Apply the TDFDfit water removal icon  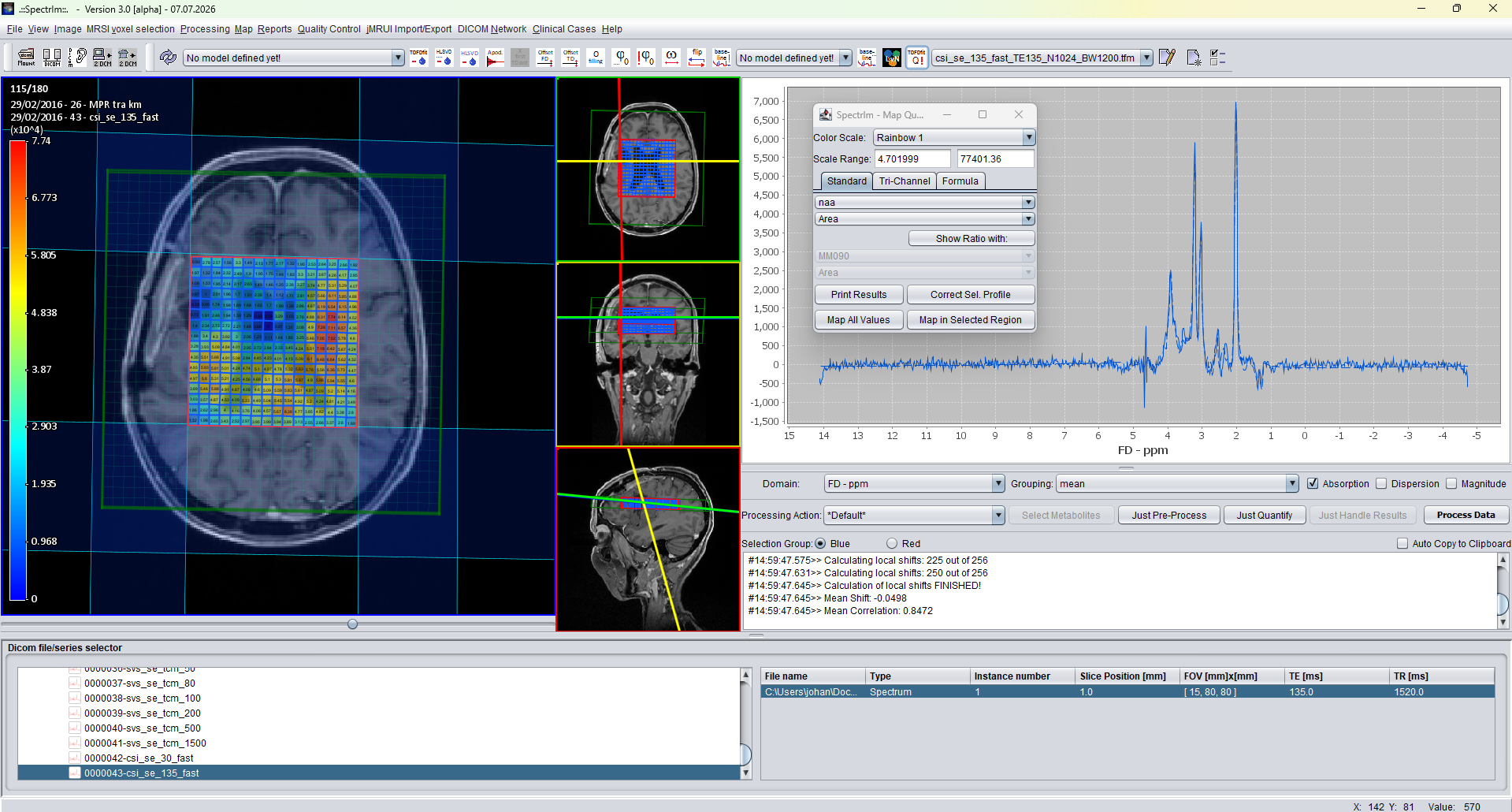(x=418, y=58)
